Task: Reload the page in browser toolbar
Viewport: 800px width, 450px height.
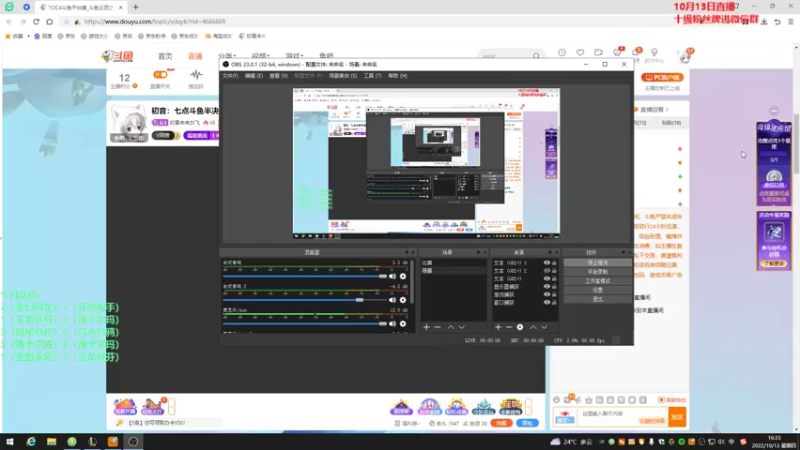Action: (x=36, y=21)
